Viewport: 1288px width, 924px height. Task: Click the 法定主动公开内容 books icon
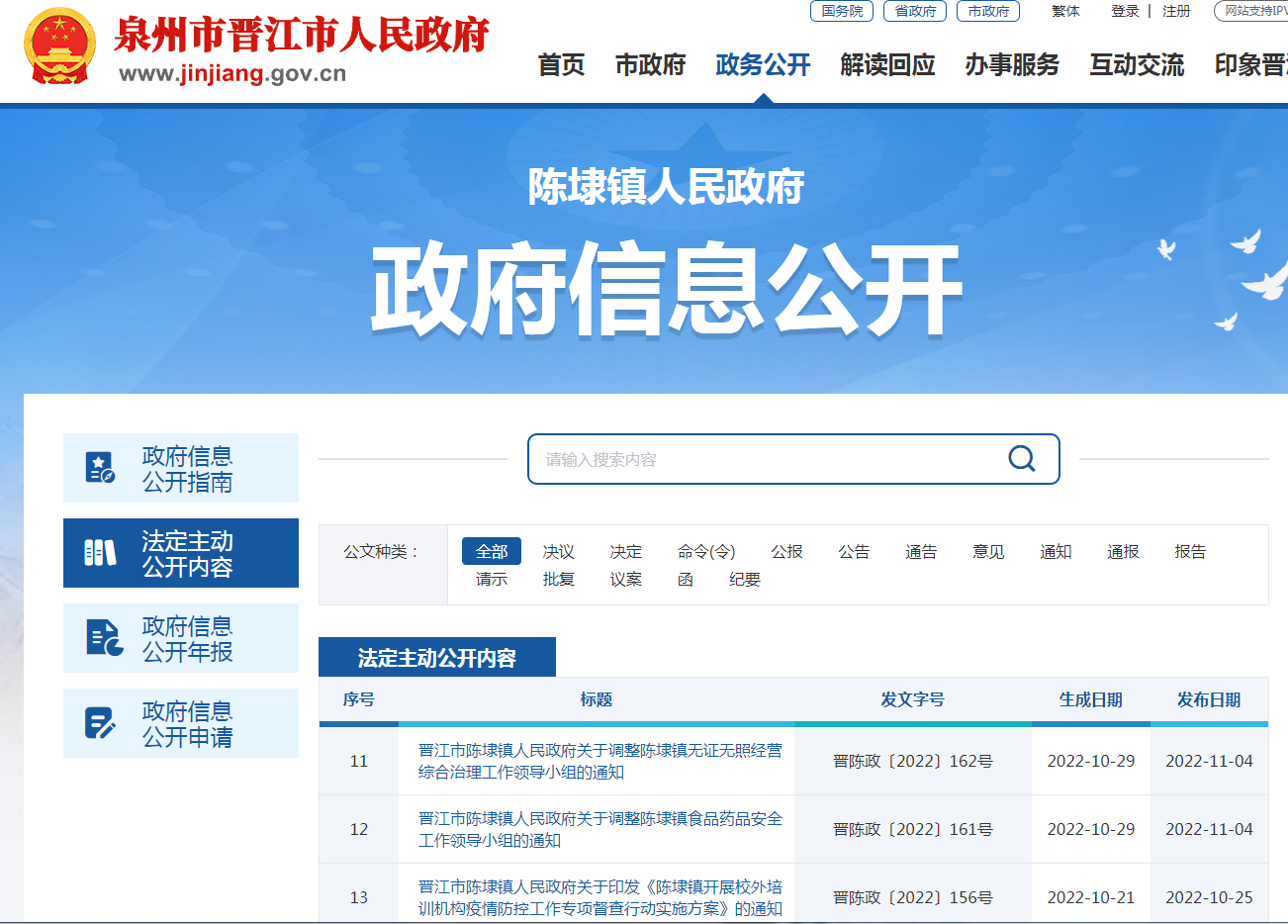tap(100, 553)
